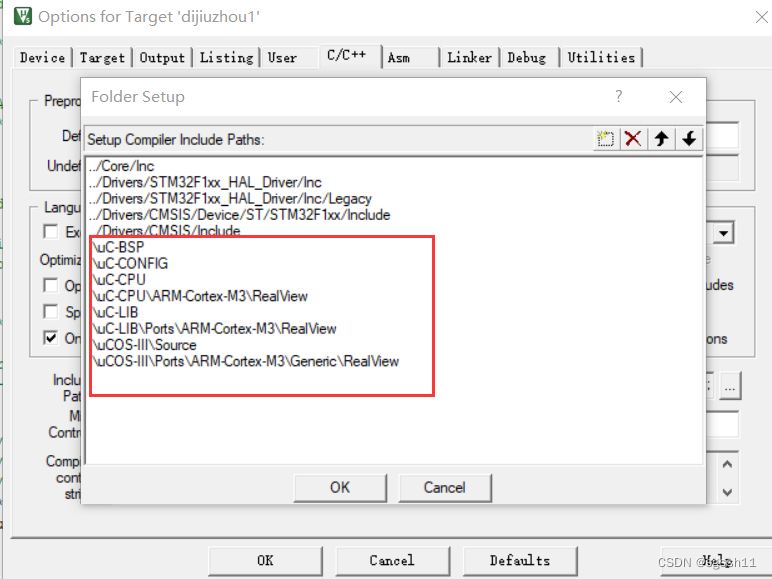
Task: Click the Help button in Options window
Action: pos(716,560)
